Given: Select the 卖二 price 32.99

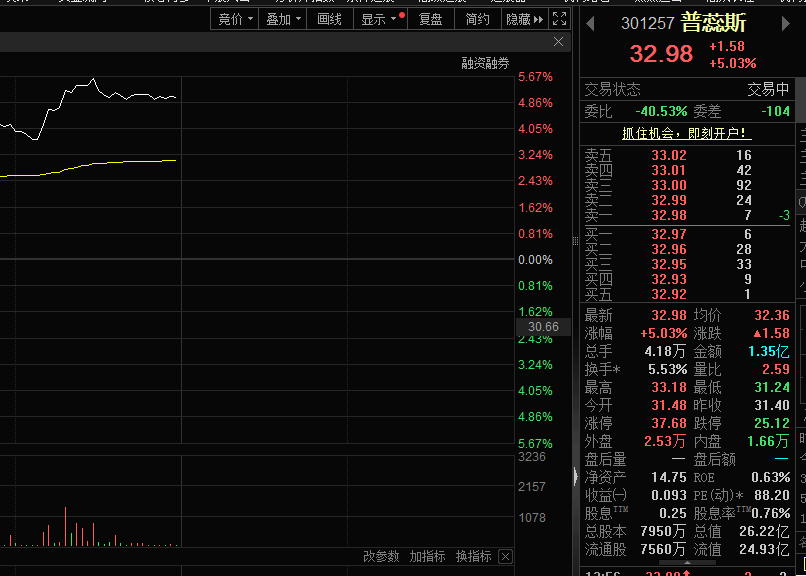Looking at the screenshot, I should [x=669, y=200].
